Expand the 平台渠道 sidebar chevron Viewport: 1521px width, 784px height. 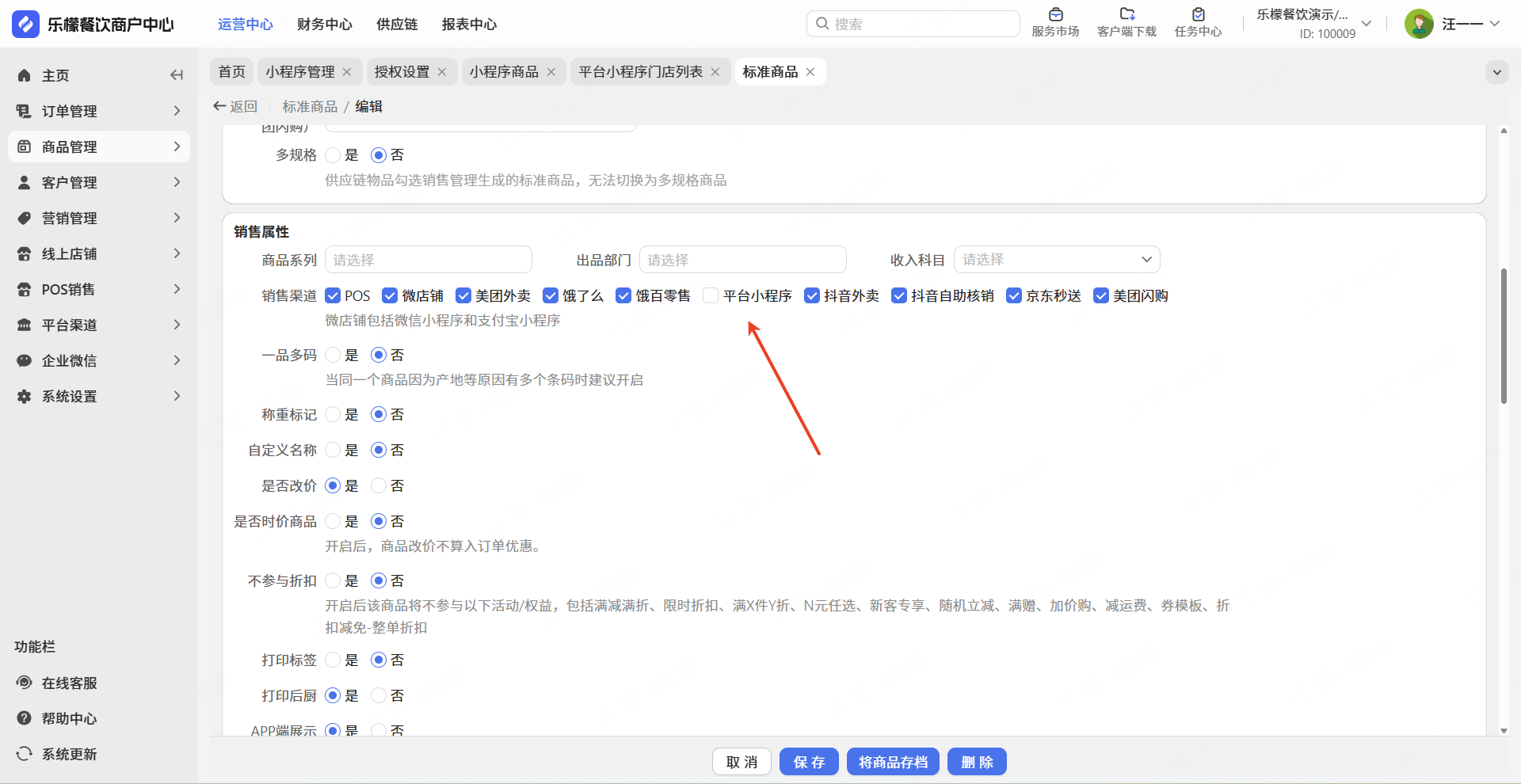coord(177,325)
